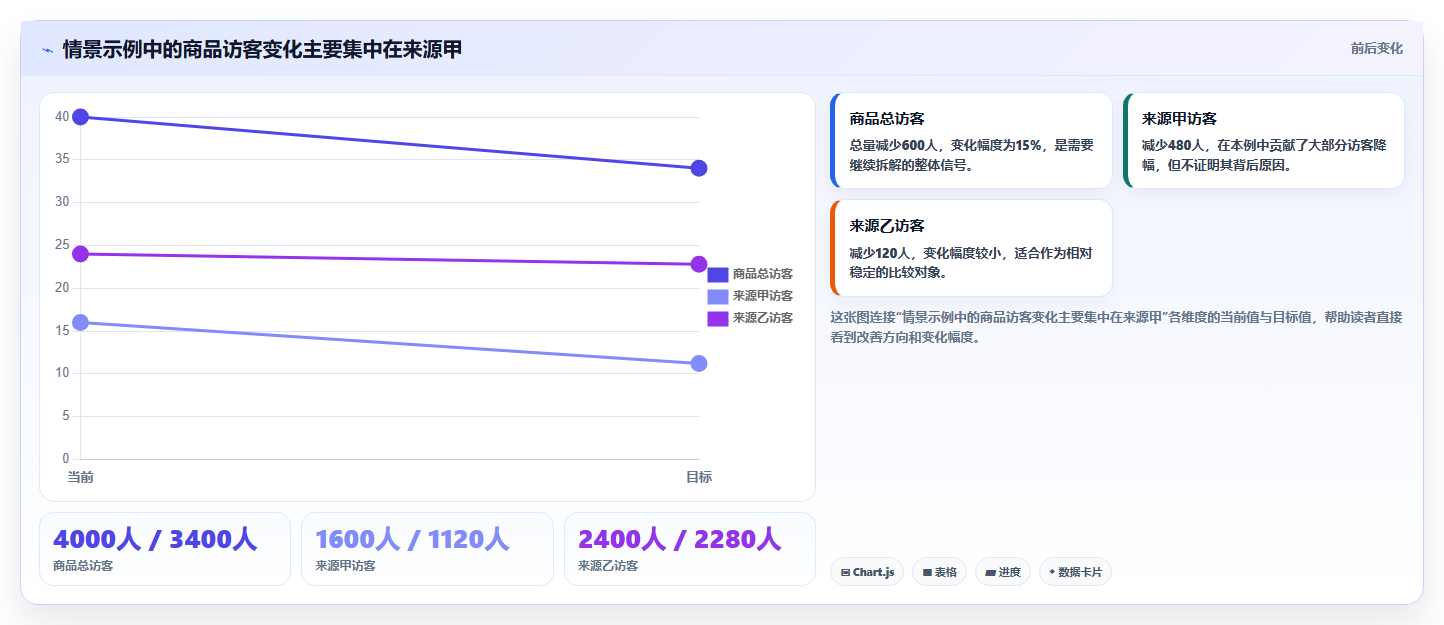Viewport: 1444px width, 625px height.
Task: Click the 40 y-axis tick label
Action: 62,117
